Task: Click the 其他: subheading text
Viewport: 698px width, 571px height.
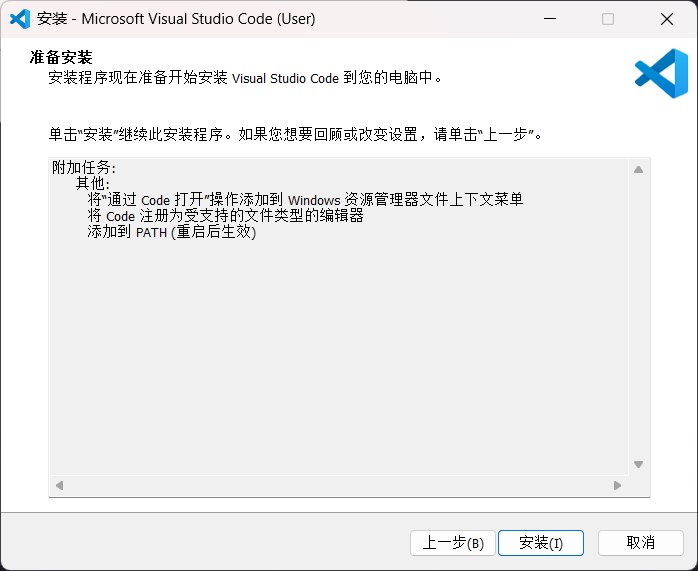Action: coord(93,183)
